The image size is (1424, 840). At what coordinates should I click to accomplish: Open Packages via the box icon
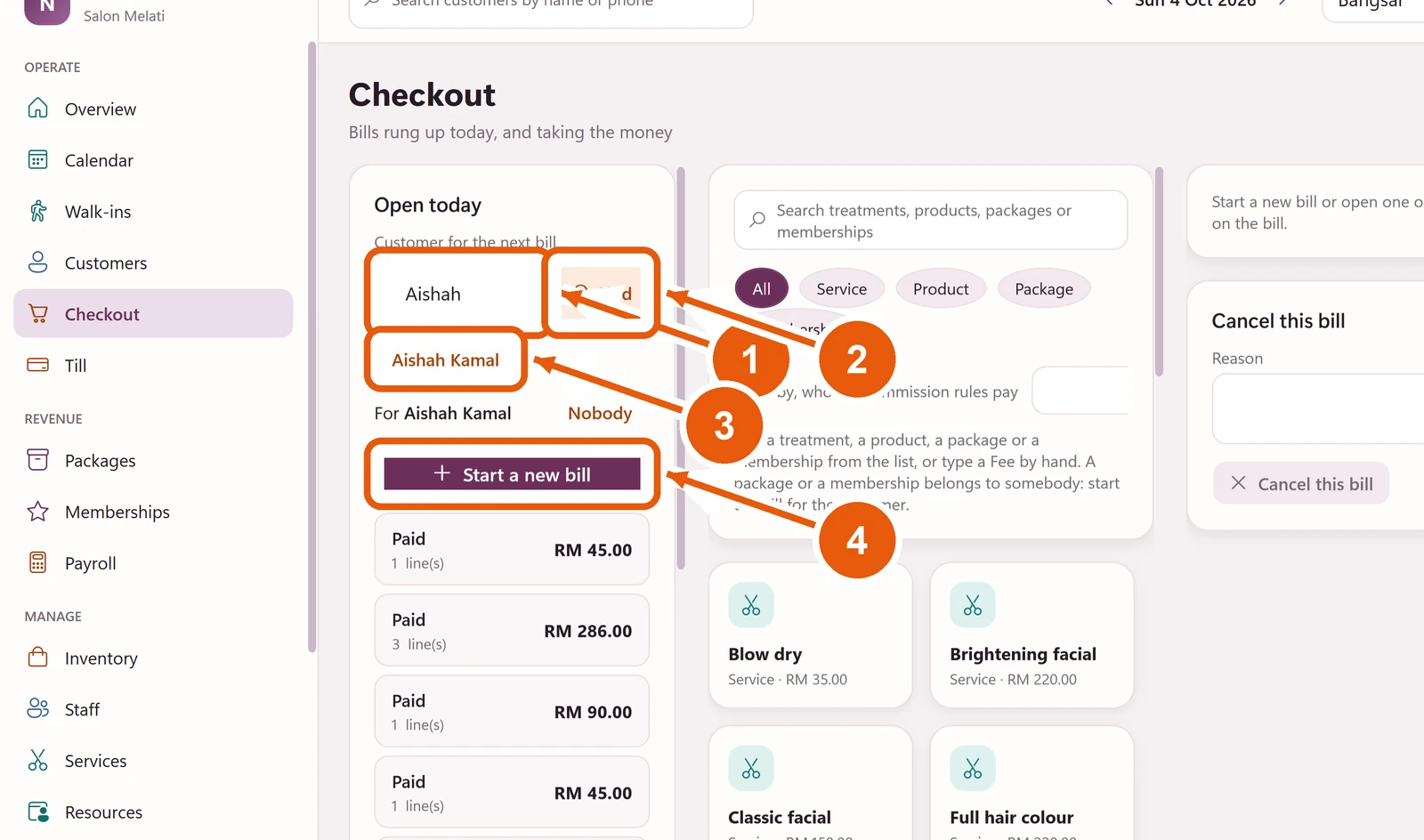point(37,460)
